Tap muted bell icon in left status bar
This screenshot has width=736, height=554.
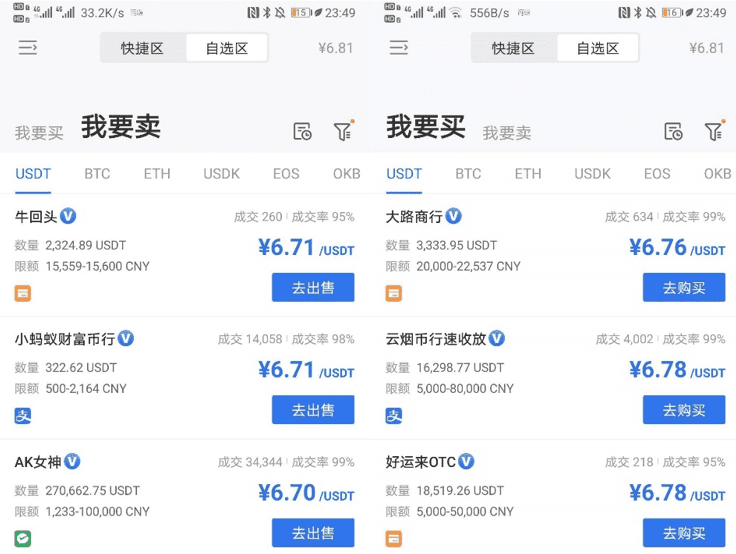[x=280, y=13]
